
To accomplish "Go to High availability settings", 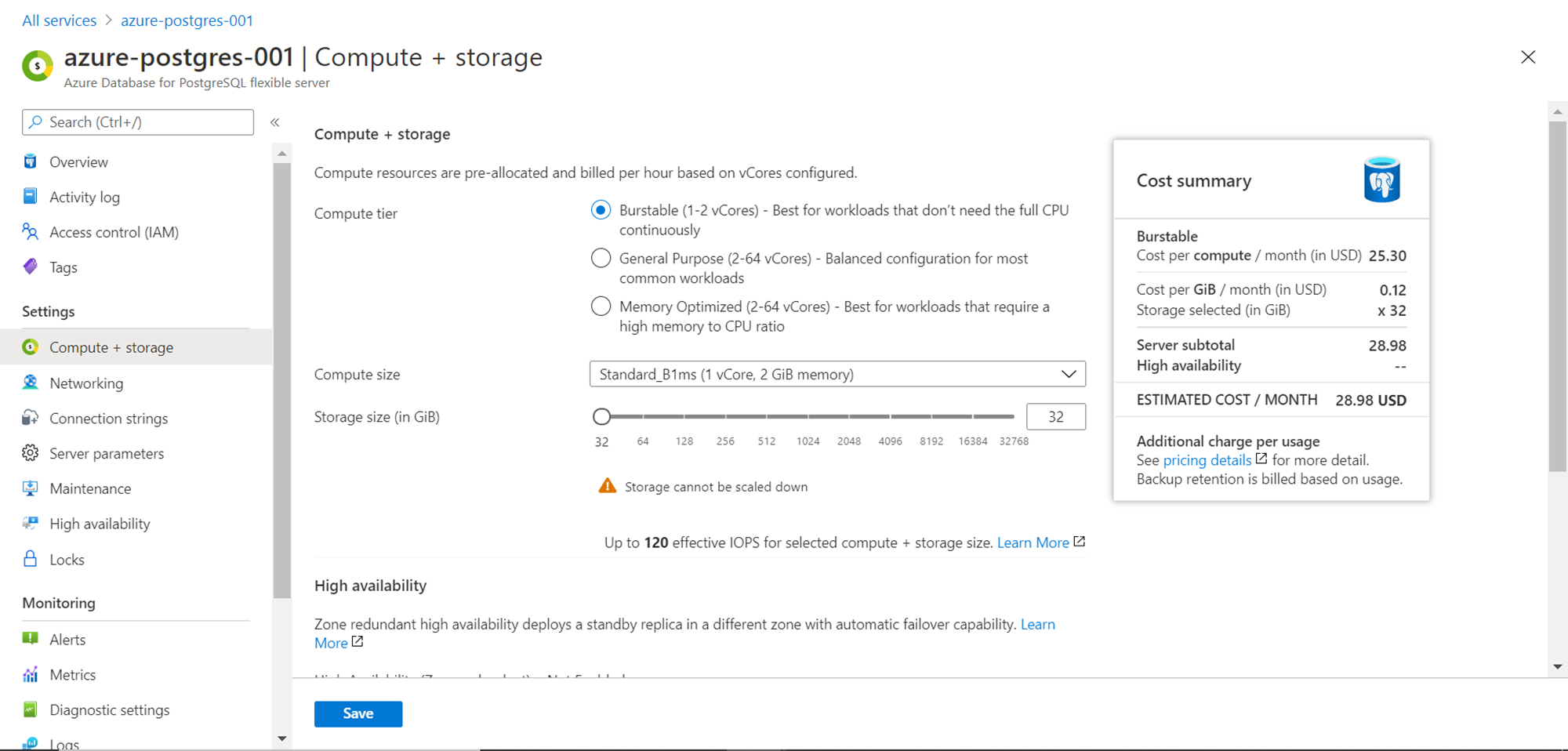I will click(100, 524).
